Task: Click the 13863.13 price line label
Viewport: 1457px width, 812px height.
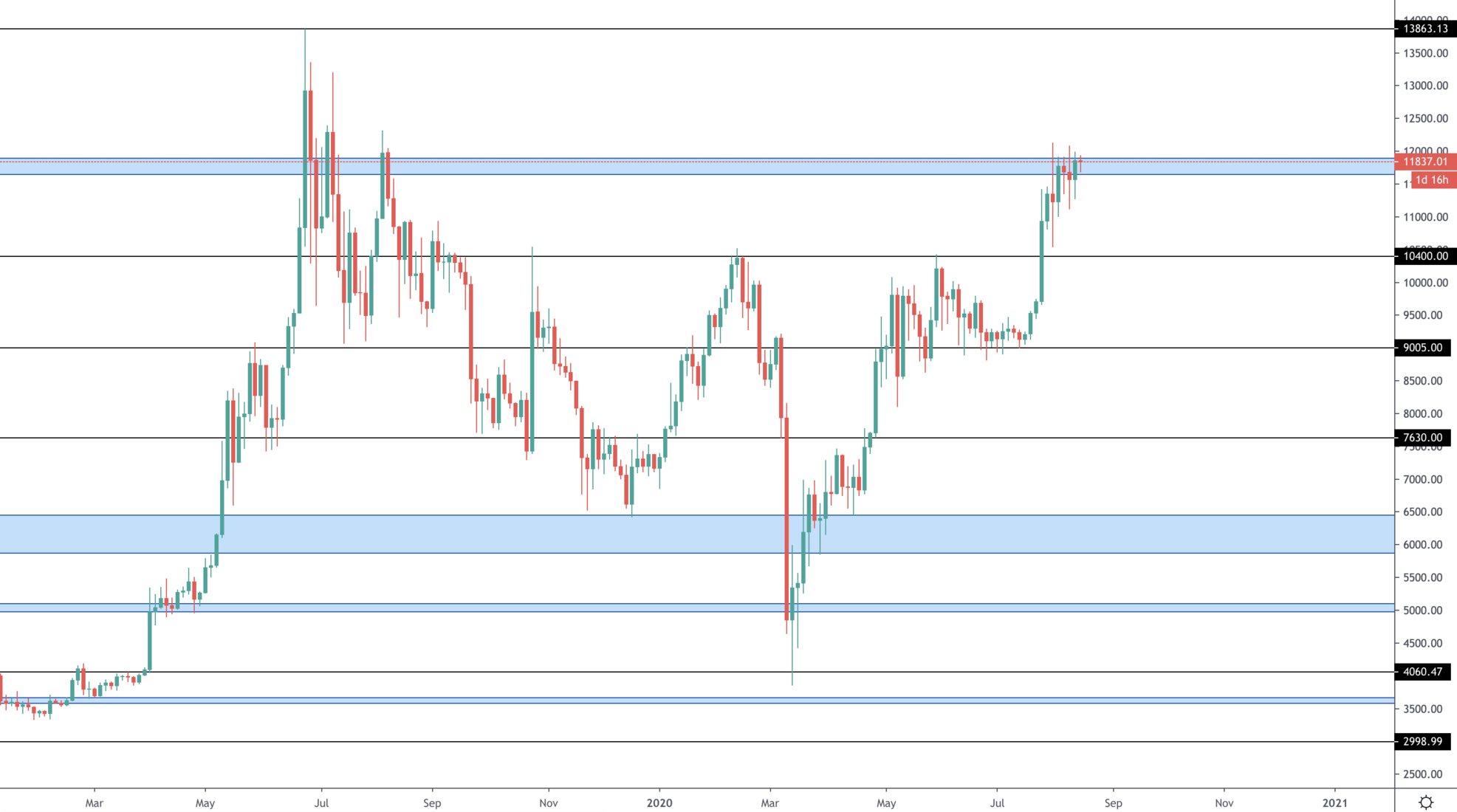Action: [x=1425, y=29]
